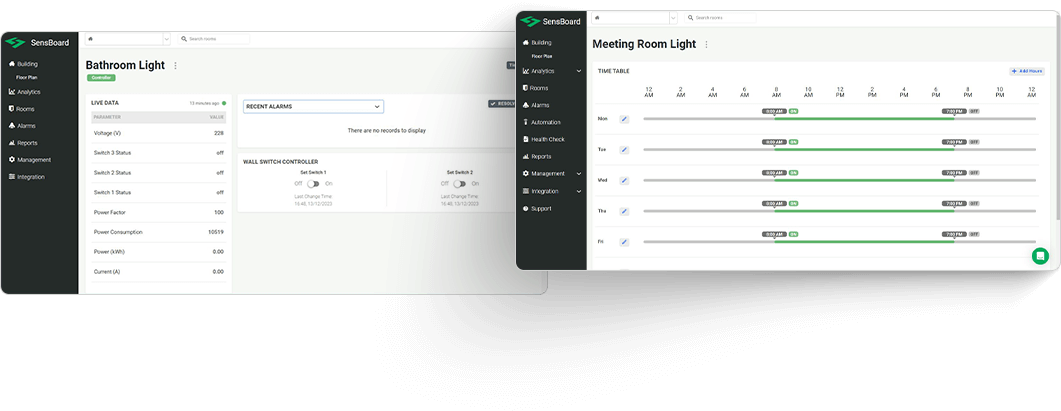Click Wednesday green schedule bar
Screen dimensions: 1061x411
coord(864,181)
